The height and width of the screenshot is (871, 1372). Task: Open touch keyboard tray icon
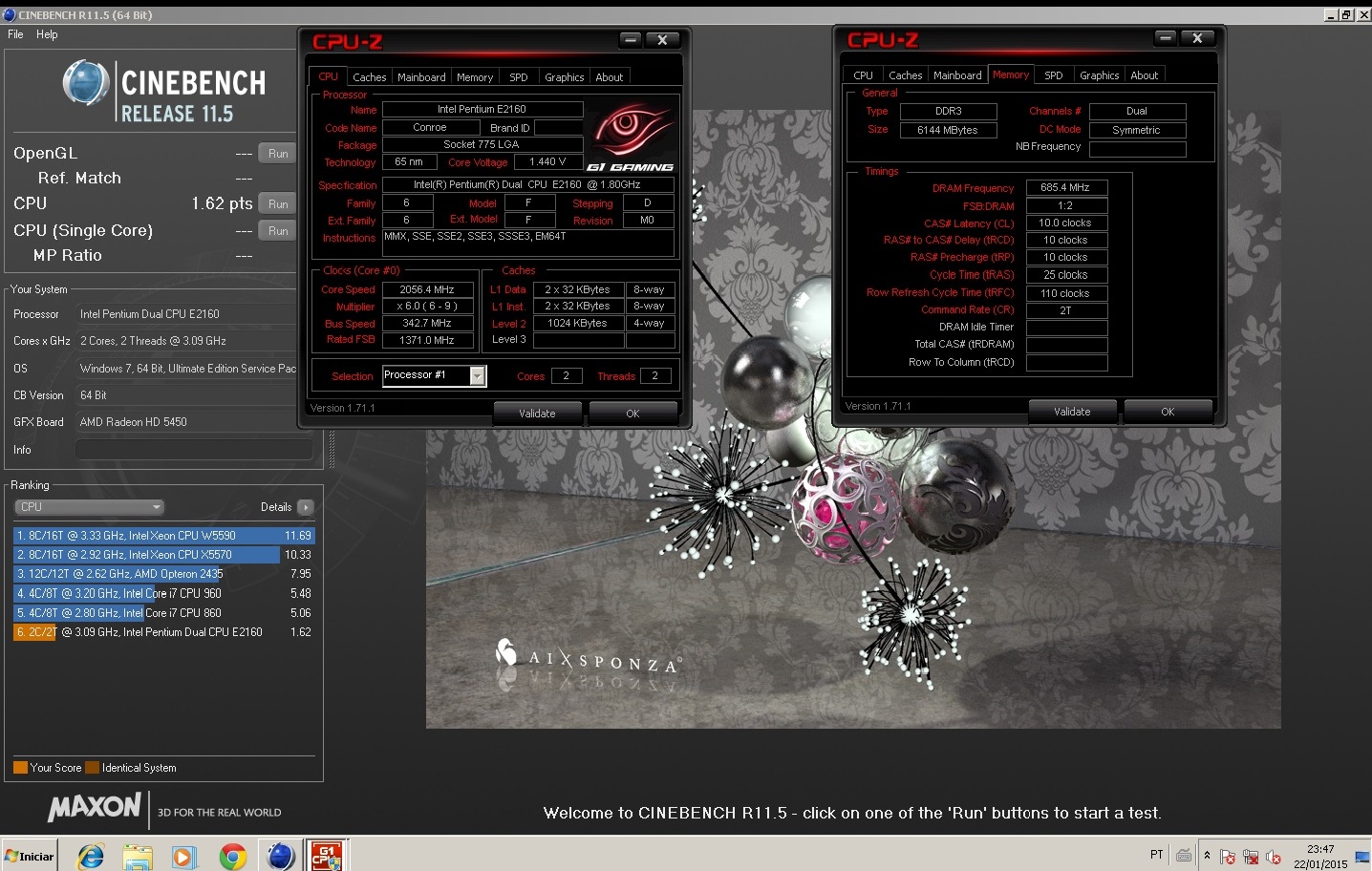(x=1184, y=856)
